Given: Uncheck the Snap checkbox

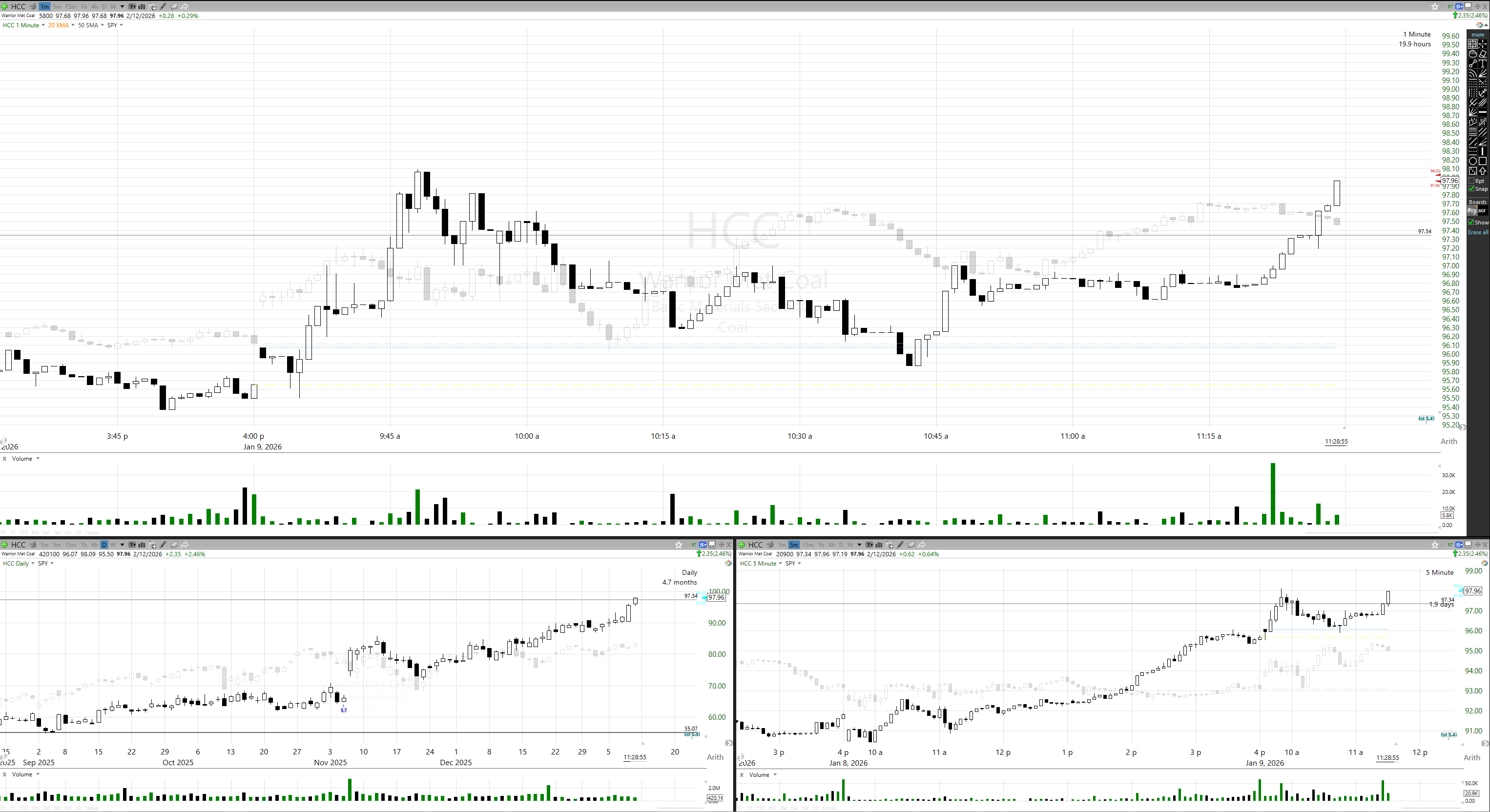Looking at the screenshot, I should [x=1471, y=188].
